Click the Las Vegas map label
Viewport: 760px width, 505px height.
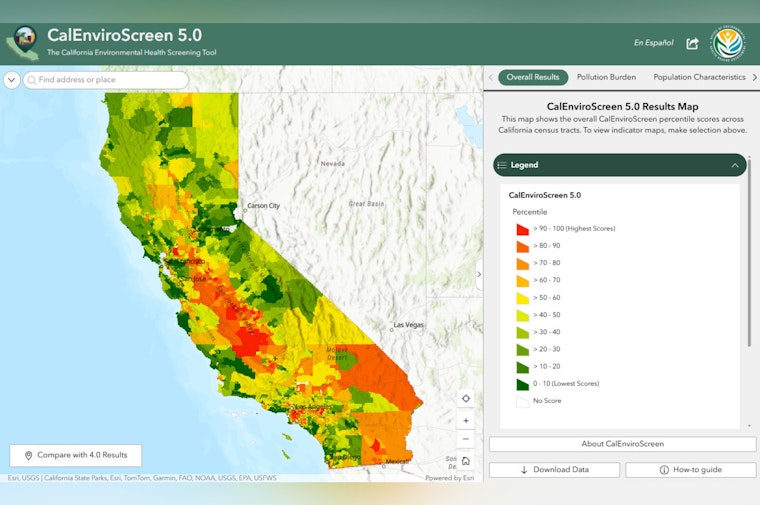409,325
